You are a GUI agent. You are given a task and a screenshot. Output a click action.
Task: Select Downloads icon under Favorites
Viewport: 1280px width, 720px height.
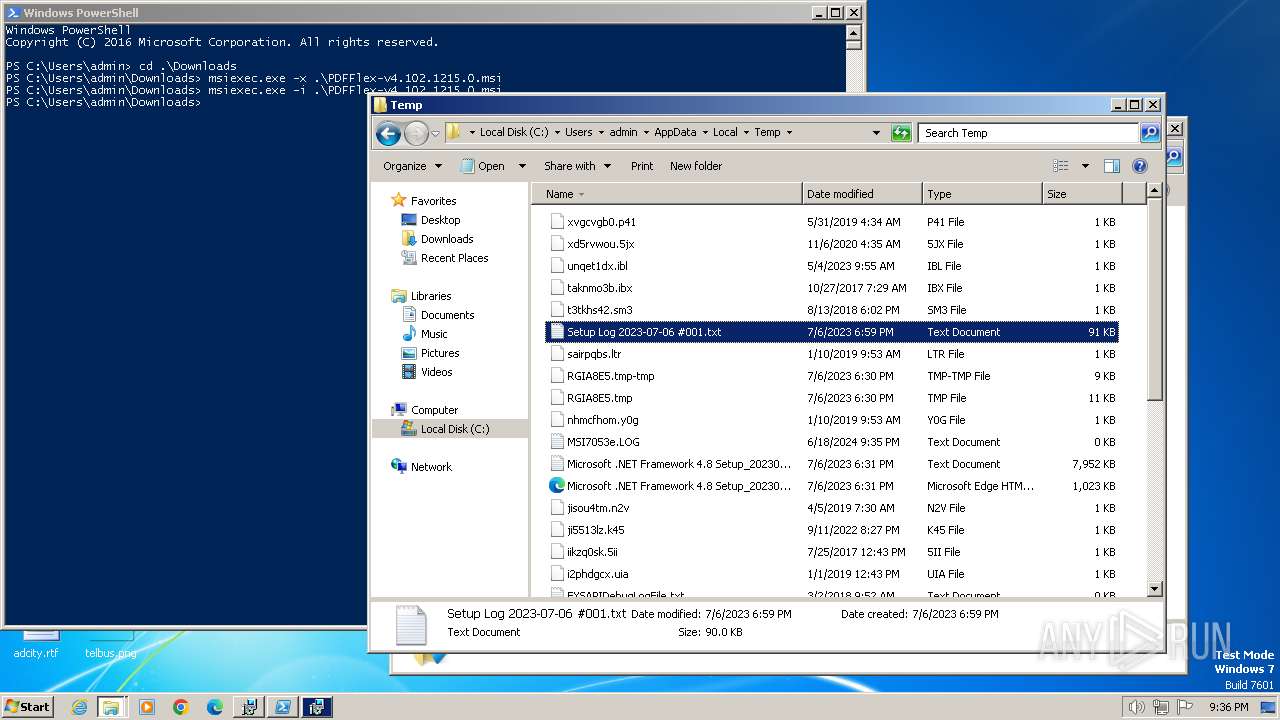pos(408,239)
